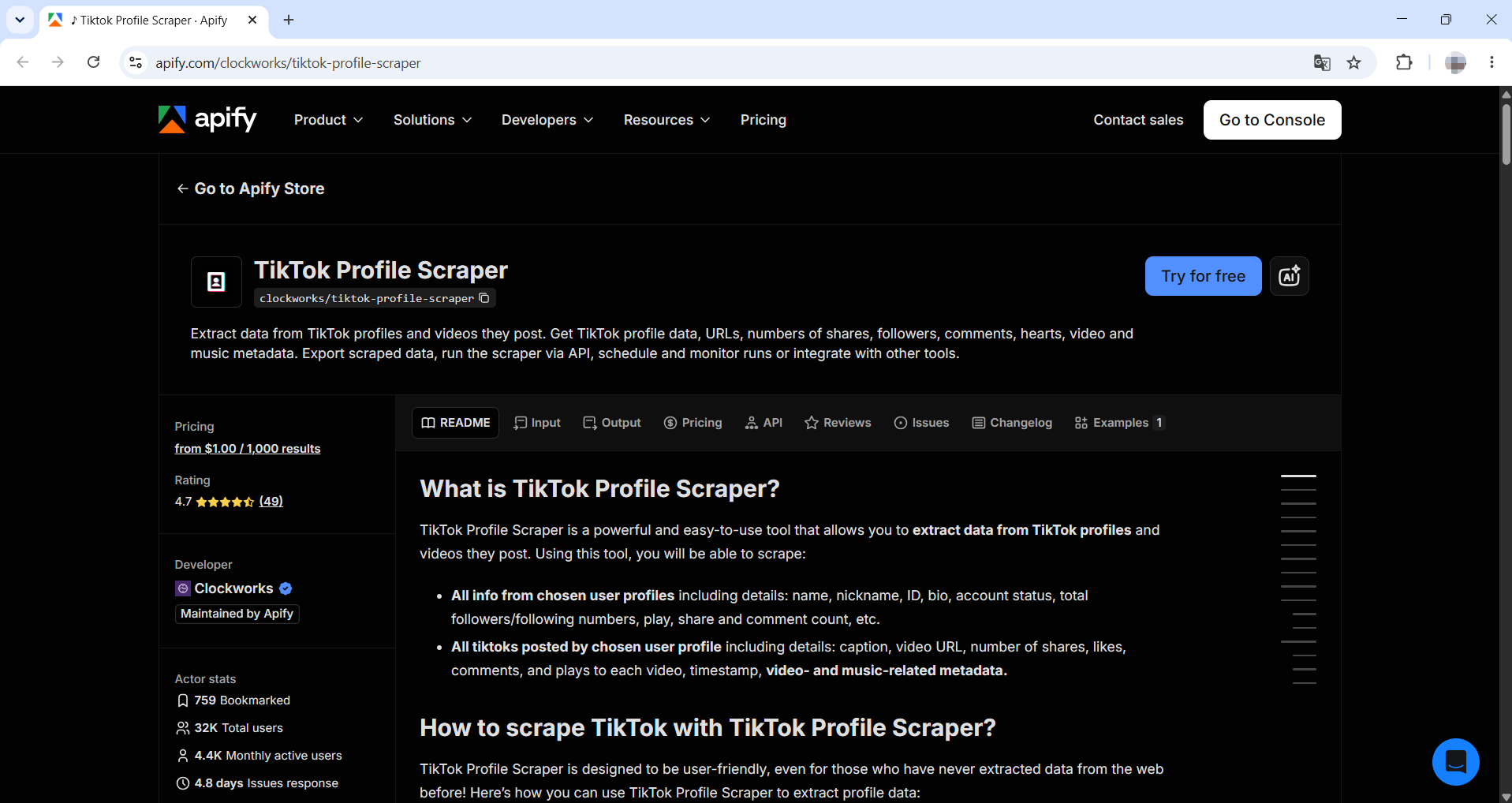Expand the Product menu
The image size is (1512, 803).
point(328,120)
